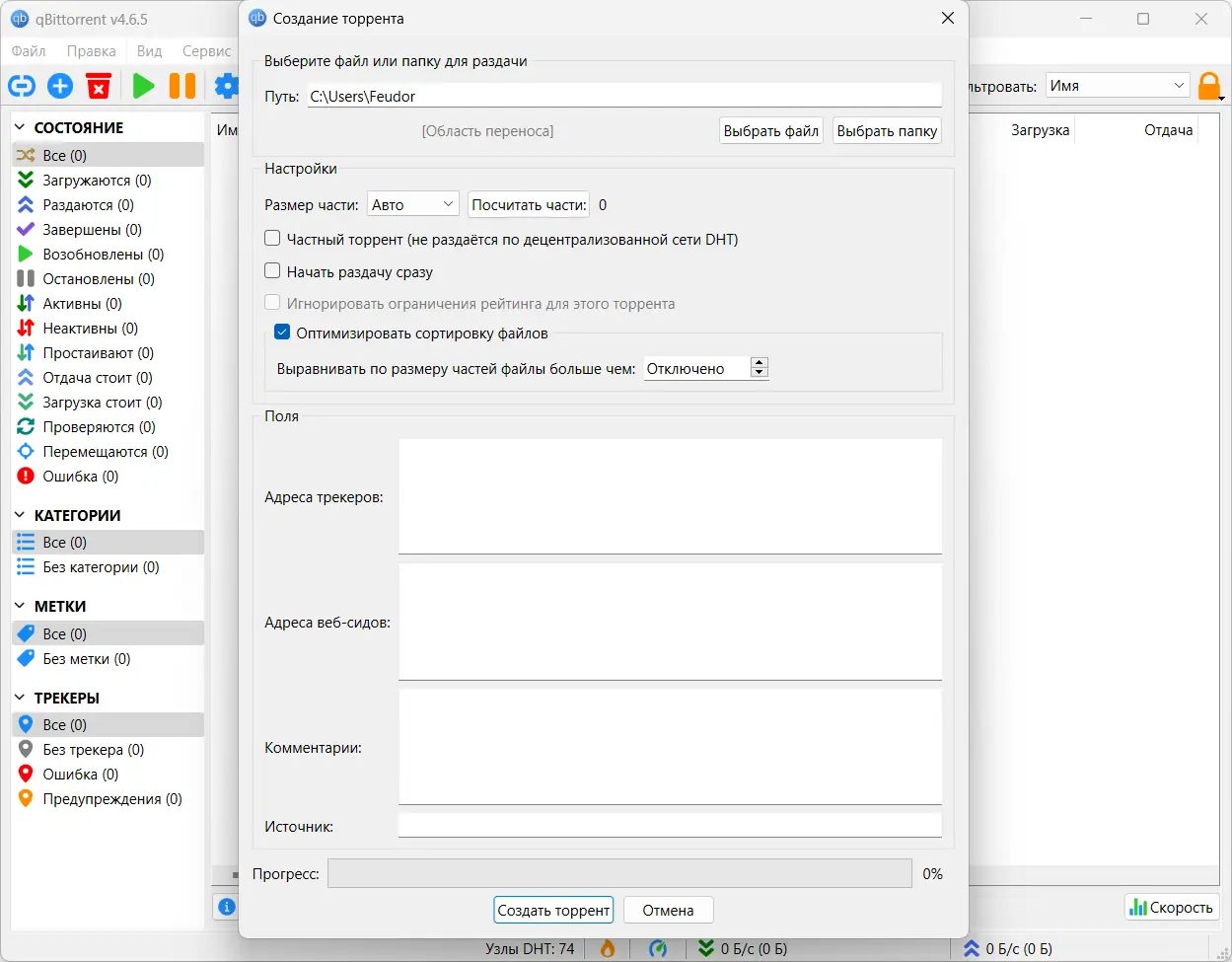Enable 'Частный торрент' checkbox

tap(273, 239)
